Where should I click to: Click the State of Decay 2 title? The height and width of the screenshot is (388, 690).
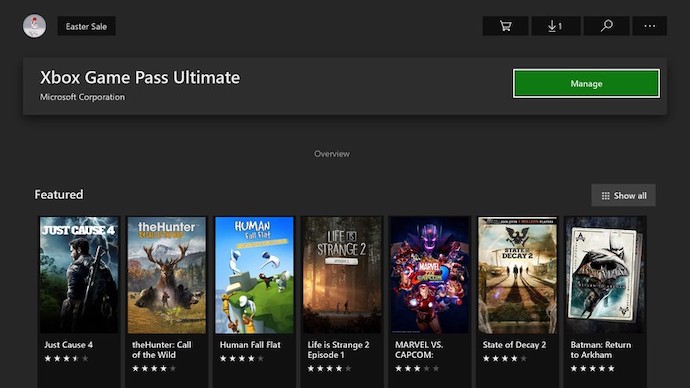pos(514,345)
